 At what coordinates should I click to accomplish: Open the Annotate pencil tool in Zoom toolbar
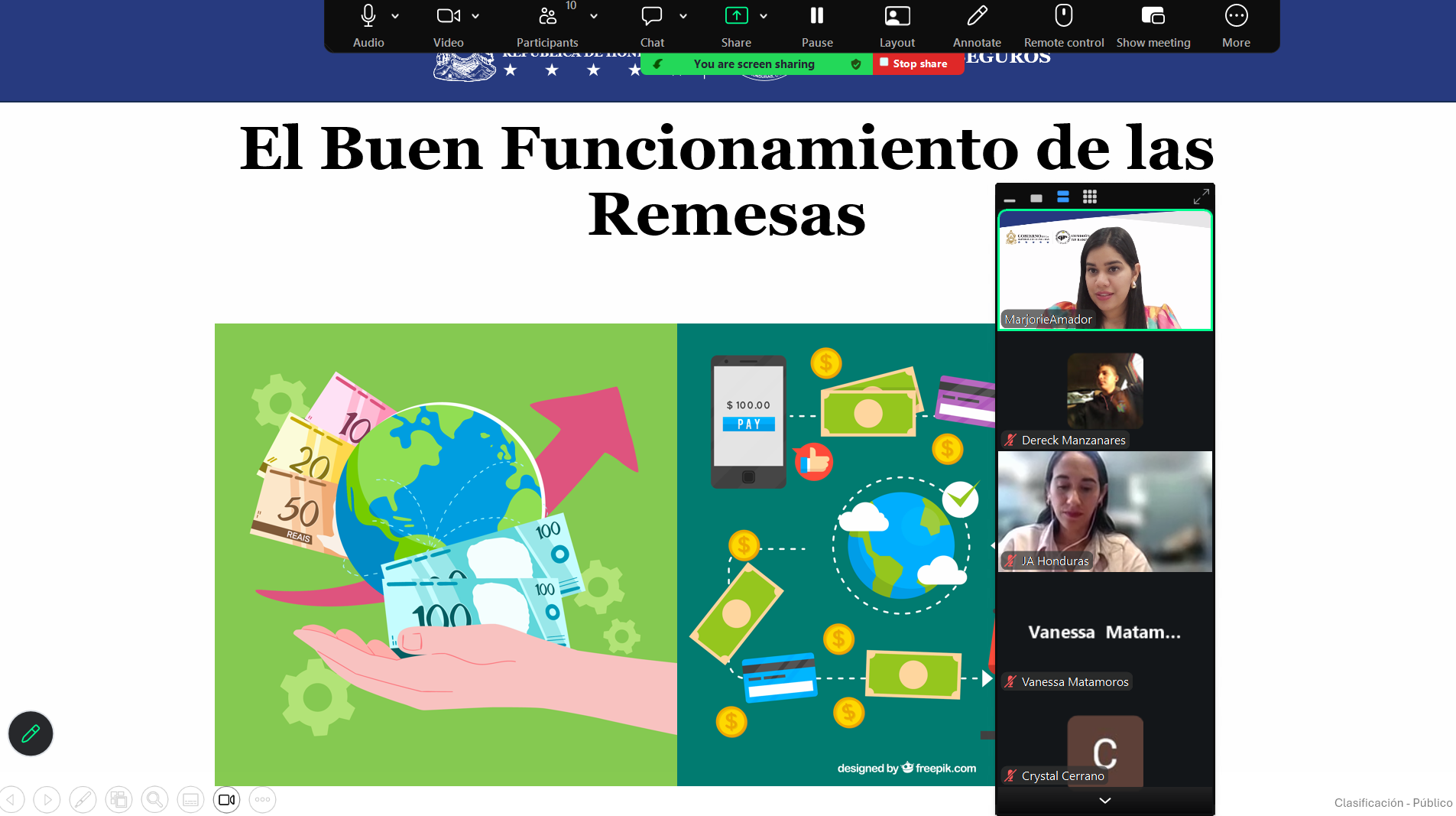coord(976,24)
